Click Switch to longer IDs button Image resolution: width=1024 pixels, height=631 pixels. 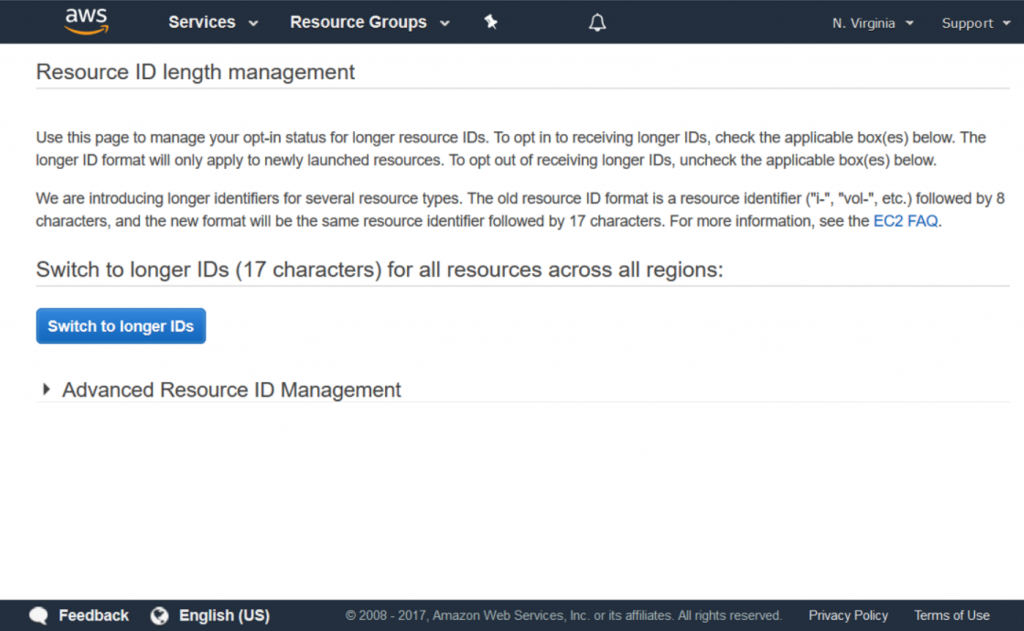pos(121,326)
